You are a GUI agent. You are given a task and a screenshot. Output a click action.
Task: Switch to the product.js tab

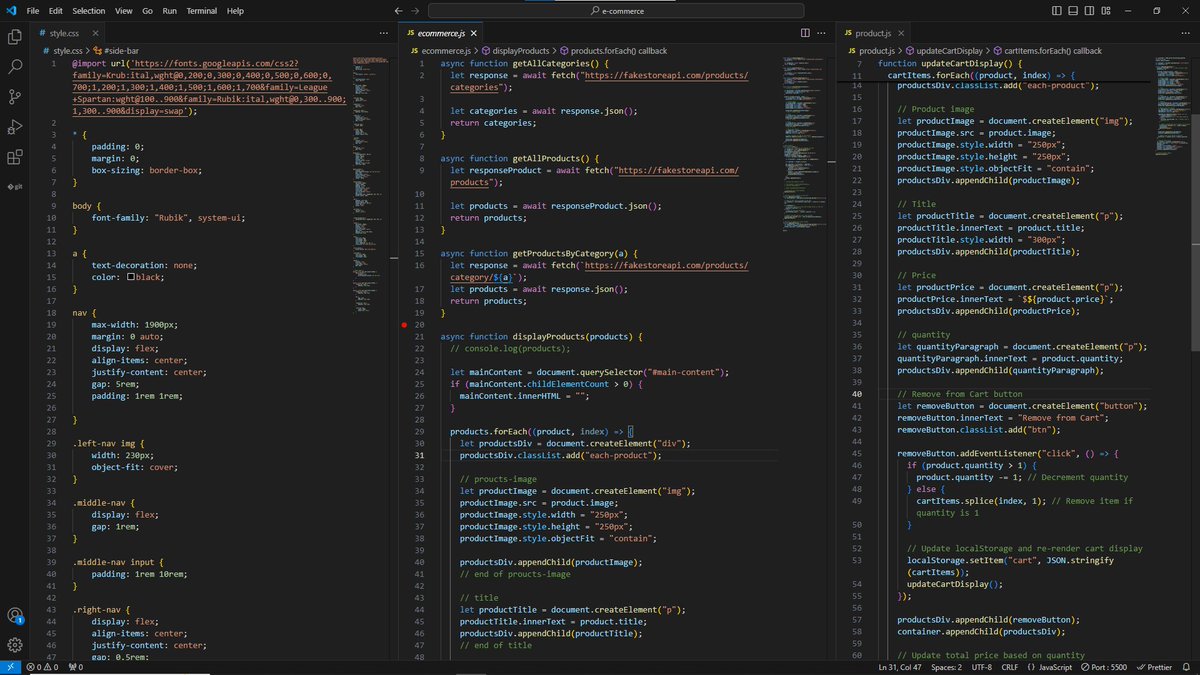pos(871,33)
